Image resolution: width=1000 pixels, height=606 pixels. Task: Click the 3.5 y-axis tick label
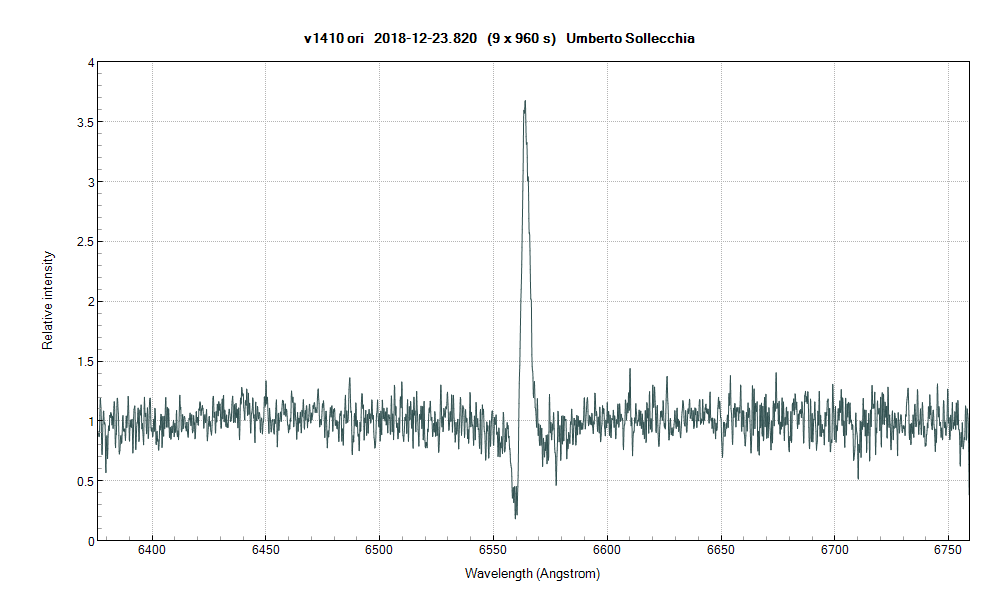click(x=84, y=122)
